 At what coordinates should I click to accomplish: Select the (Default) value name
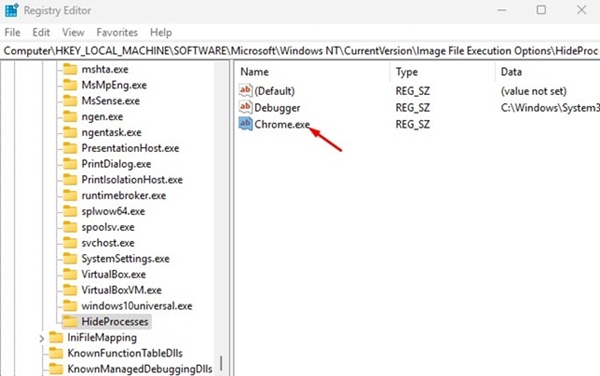pos(274,91)
